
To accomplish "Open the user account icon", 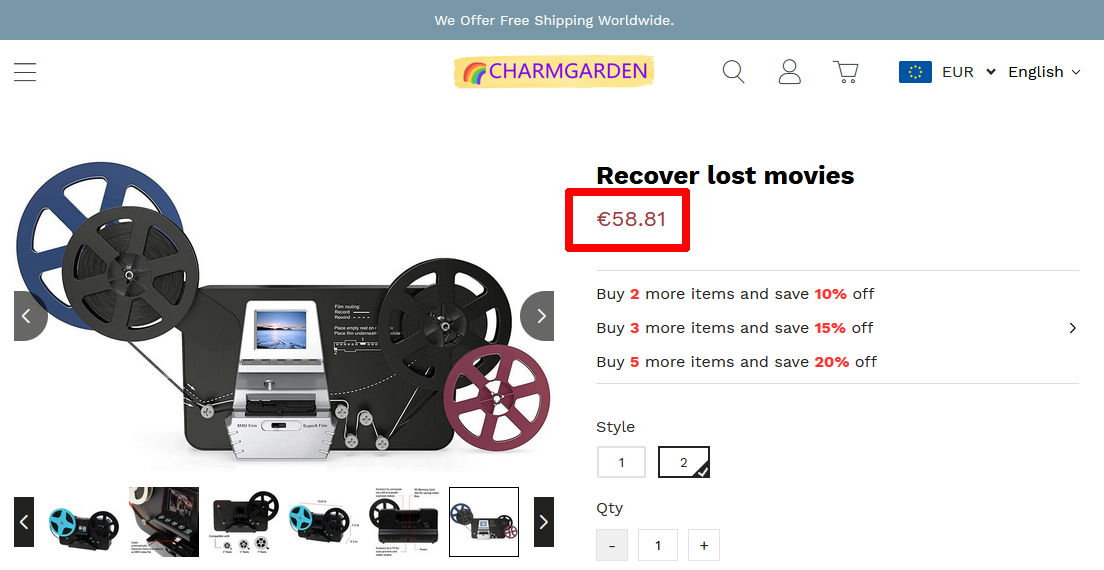I will click(x=789, y=72).
